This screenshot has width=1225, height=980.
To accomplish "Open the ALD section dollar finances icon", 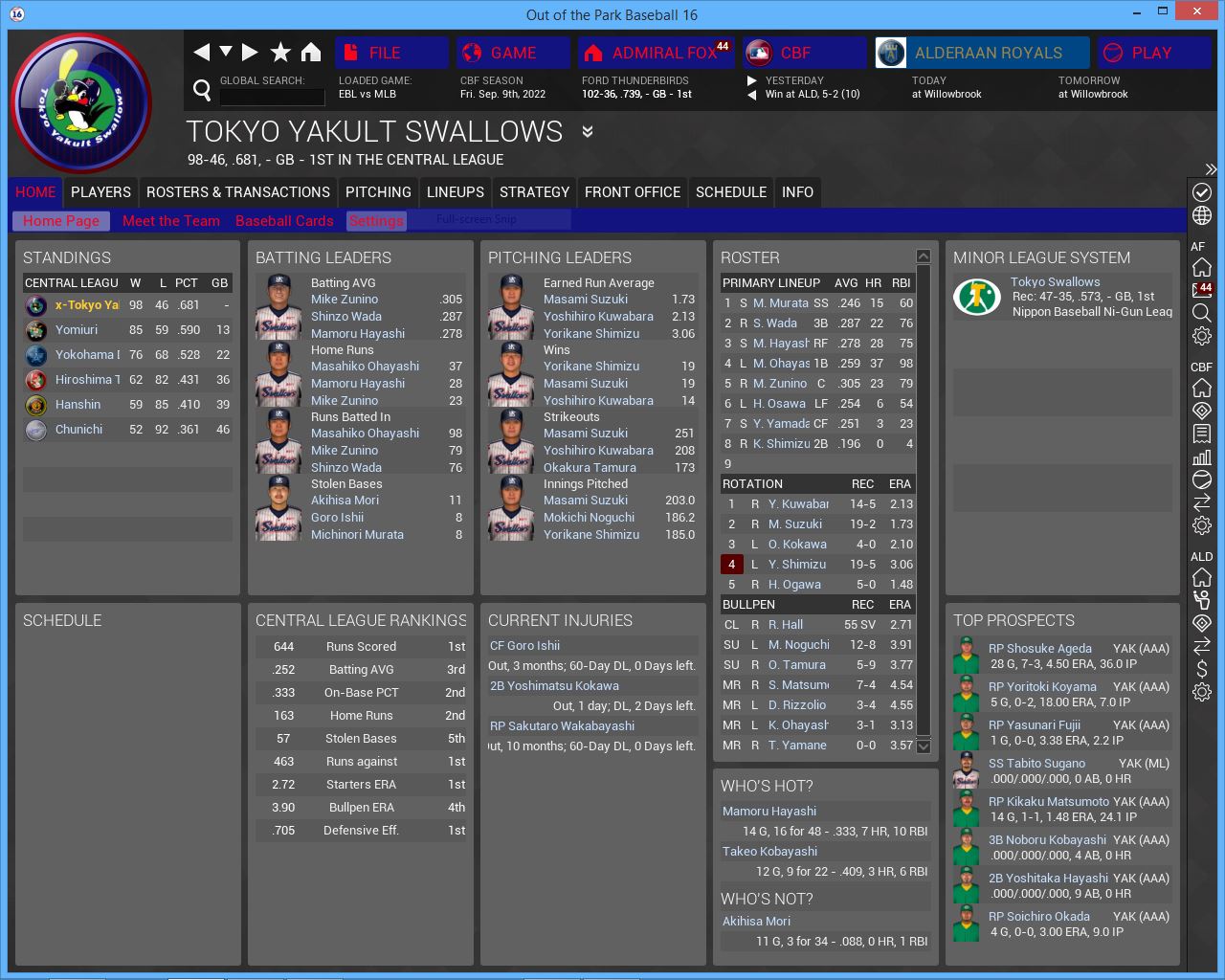I will coord(1202,669).
